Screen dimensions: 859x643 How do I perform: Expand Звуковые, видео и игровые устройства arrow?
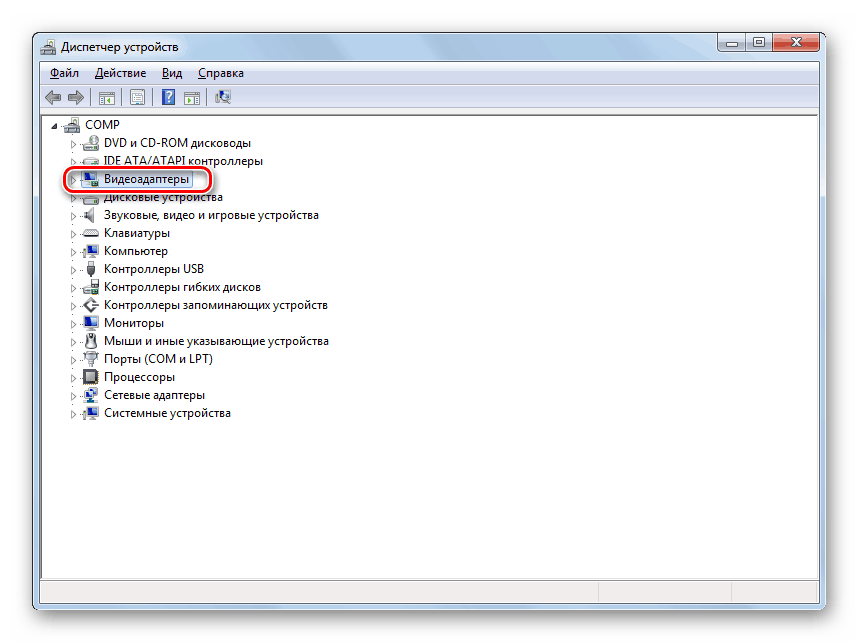point(73,216)
